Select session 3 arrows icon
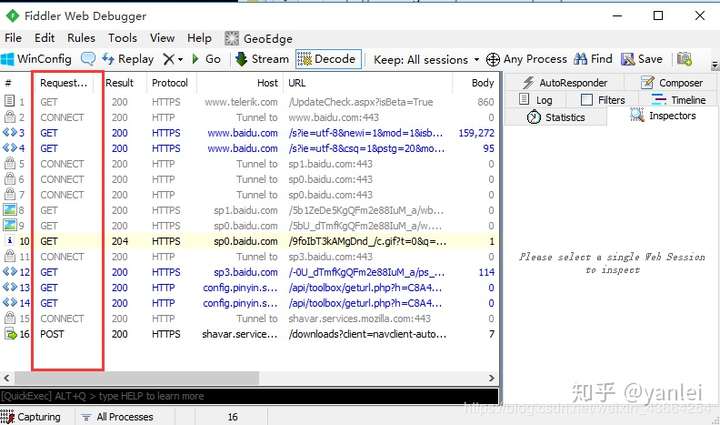Screen dimensions: 720x425 (10, 133)
